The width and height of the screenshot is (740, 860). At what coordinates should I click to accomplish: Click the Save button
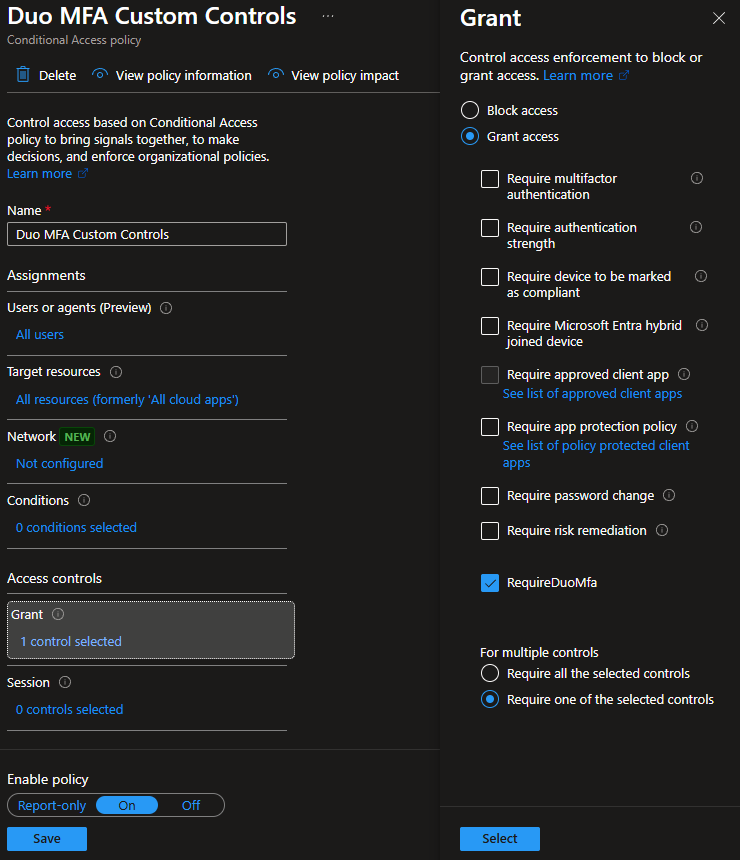tap(47, 839)
